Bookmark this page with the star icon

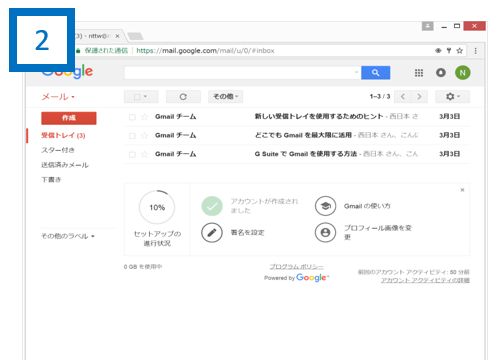pos(460,51)
